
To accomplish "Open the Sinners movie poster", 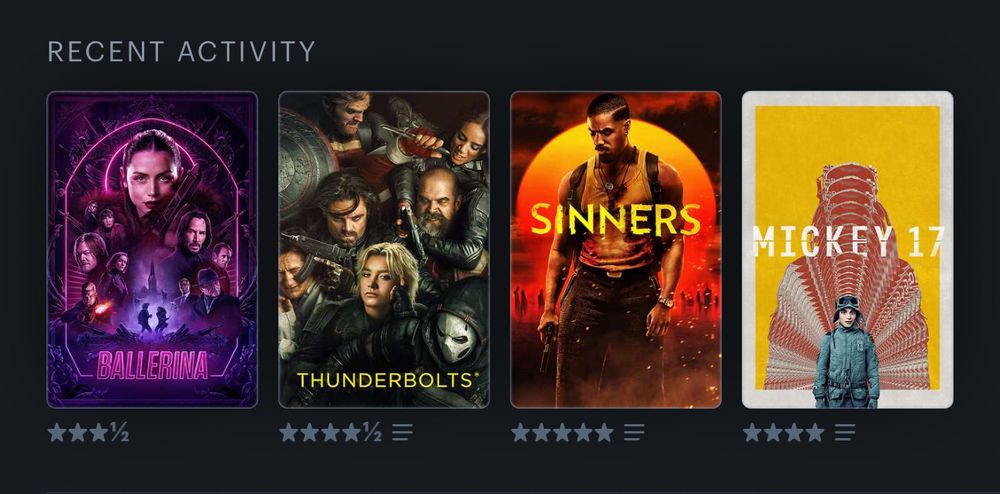I will [615, 249].
